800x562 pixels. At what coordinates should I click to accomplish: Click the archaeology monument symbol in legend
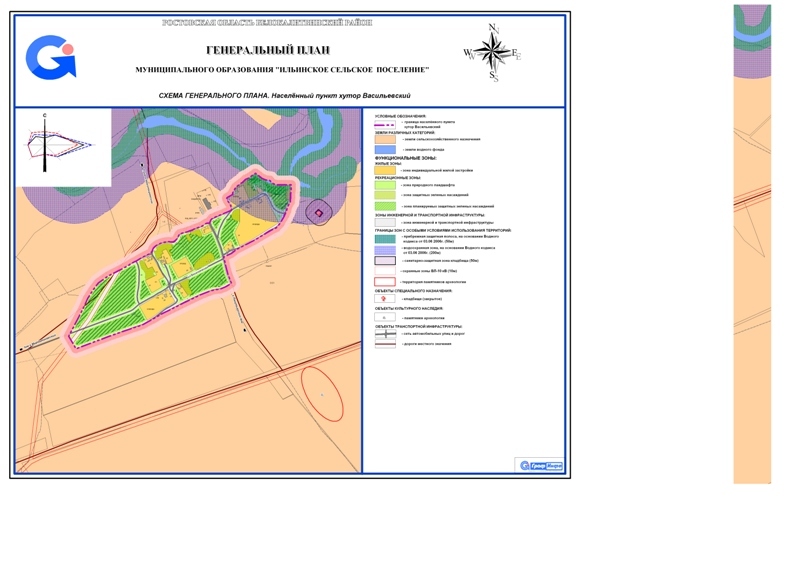[385, 317]
